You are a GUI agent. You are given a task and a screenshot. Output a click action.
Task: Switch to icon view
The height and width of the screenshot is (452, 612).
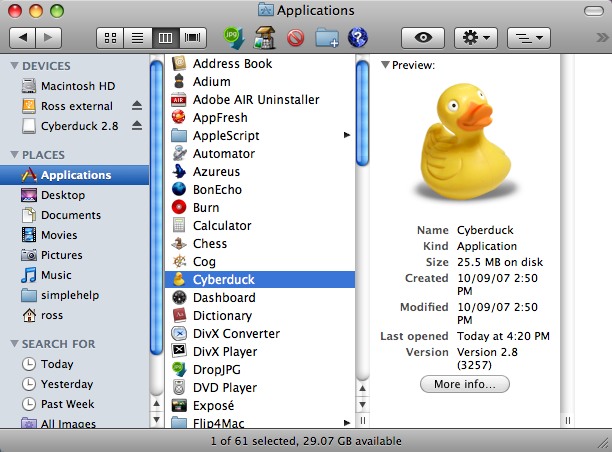[110, 38]
